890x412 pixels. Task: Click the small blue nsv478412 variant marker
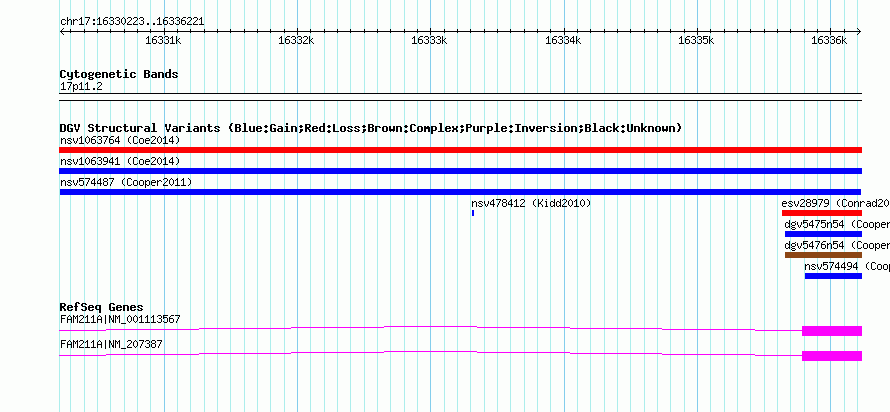click(473, 213)
